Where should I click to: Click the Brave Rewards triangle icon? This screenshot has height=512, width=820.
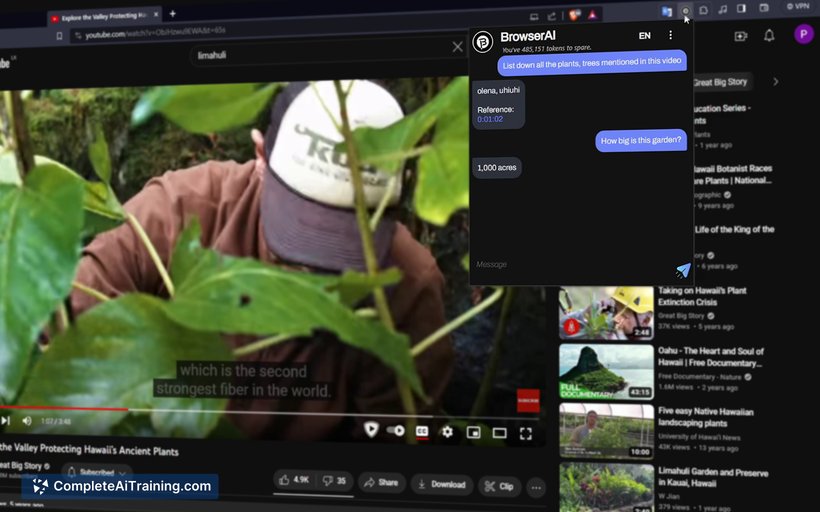(x=593, y=15)
